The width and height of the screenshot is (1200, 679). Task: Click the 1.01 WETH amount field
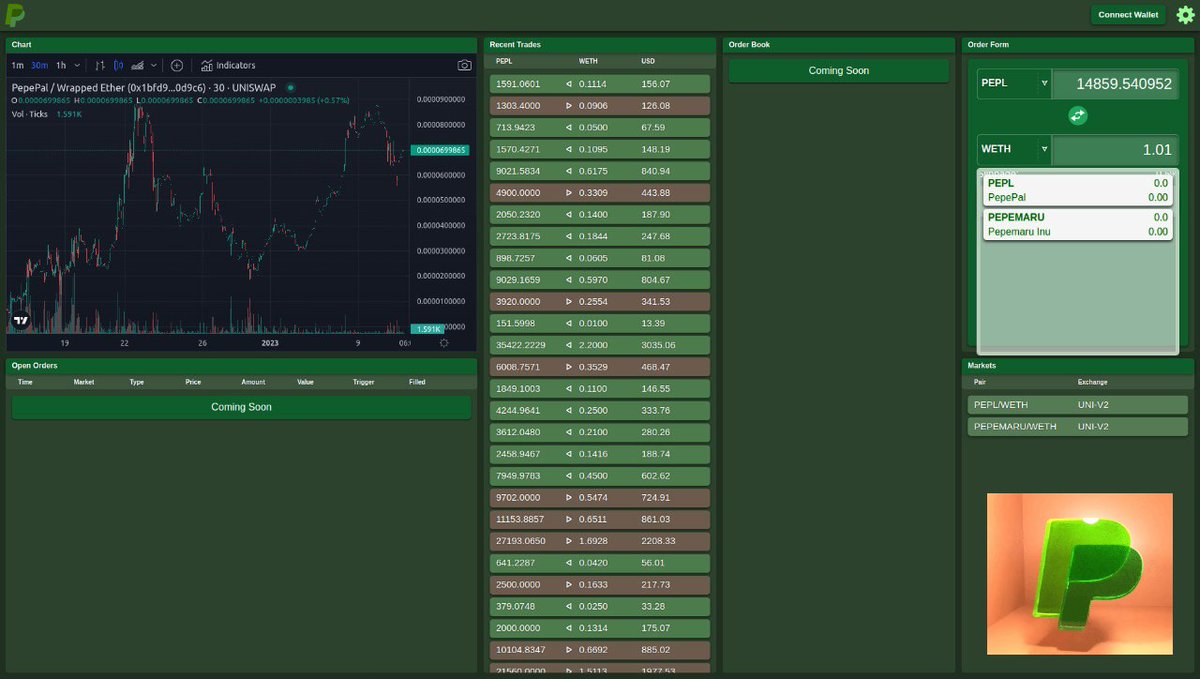(x=1115, y=149)
